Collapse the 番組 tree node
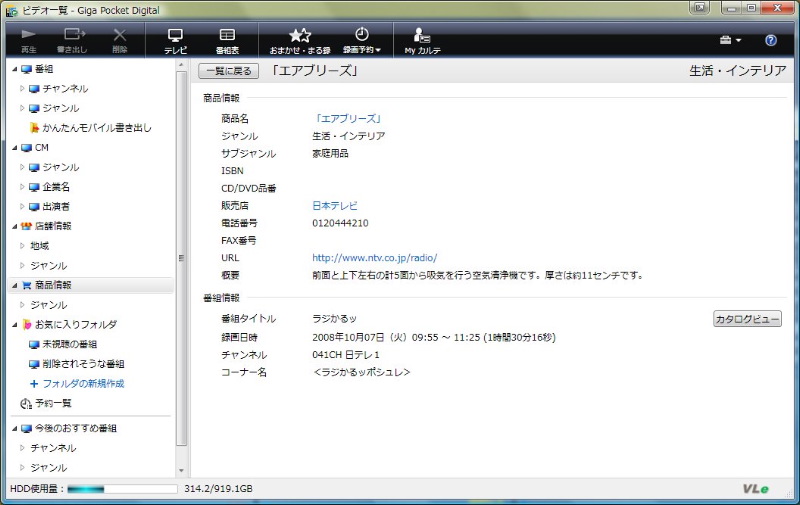Screen dimensions: 800x505 click(x=14, y=69)
